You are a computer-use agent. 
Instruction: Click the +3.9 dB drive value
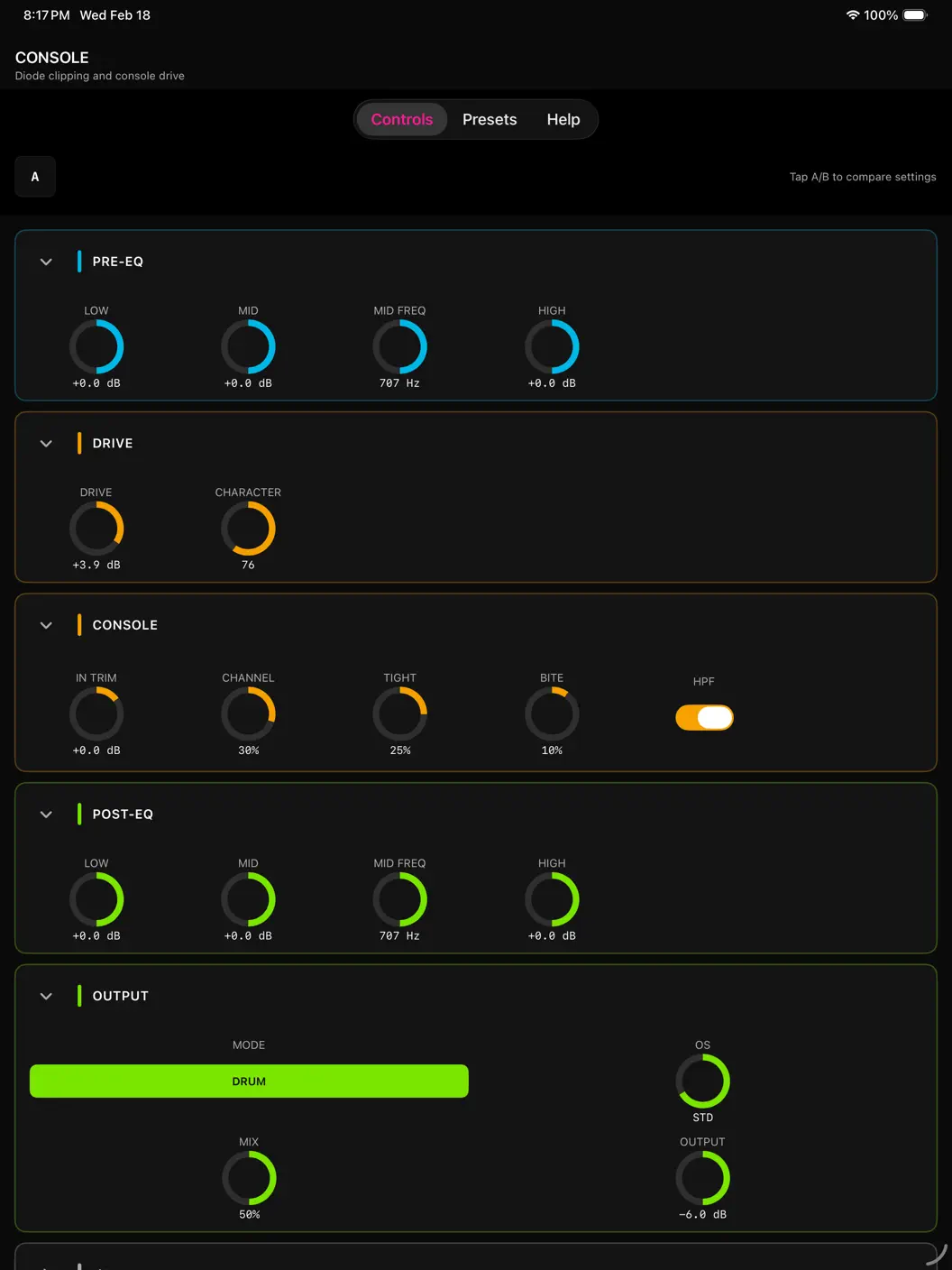click(96, 565)
